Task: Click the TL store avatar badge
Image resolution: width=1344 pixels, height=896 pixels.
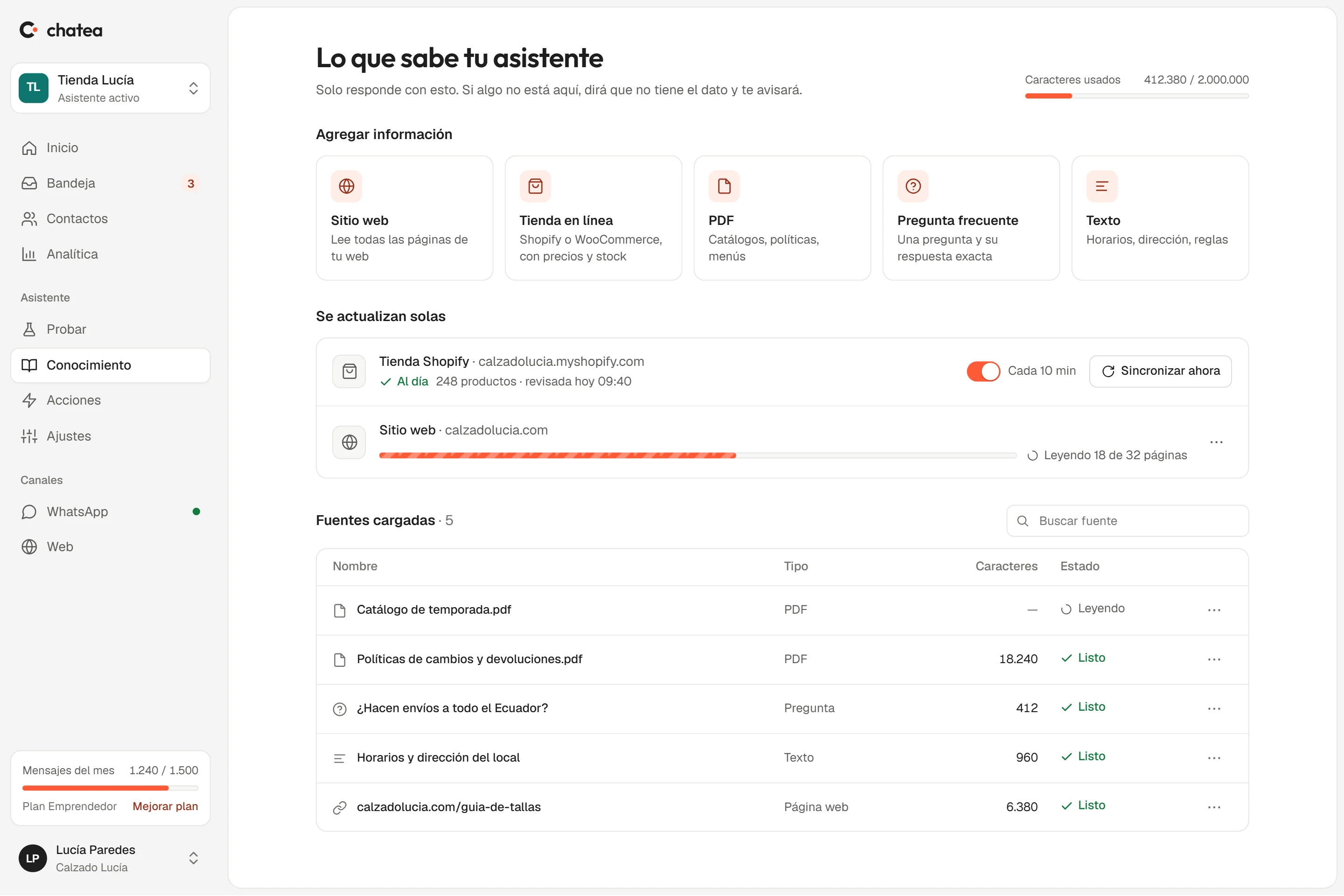Action: (x=33, y=88)
